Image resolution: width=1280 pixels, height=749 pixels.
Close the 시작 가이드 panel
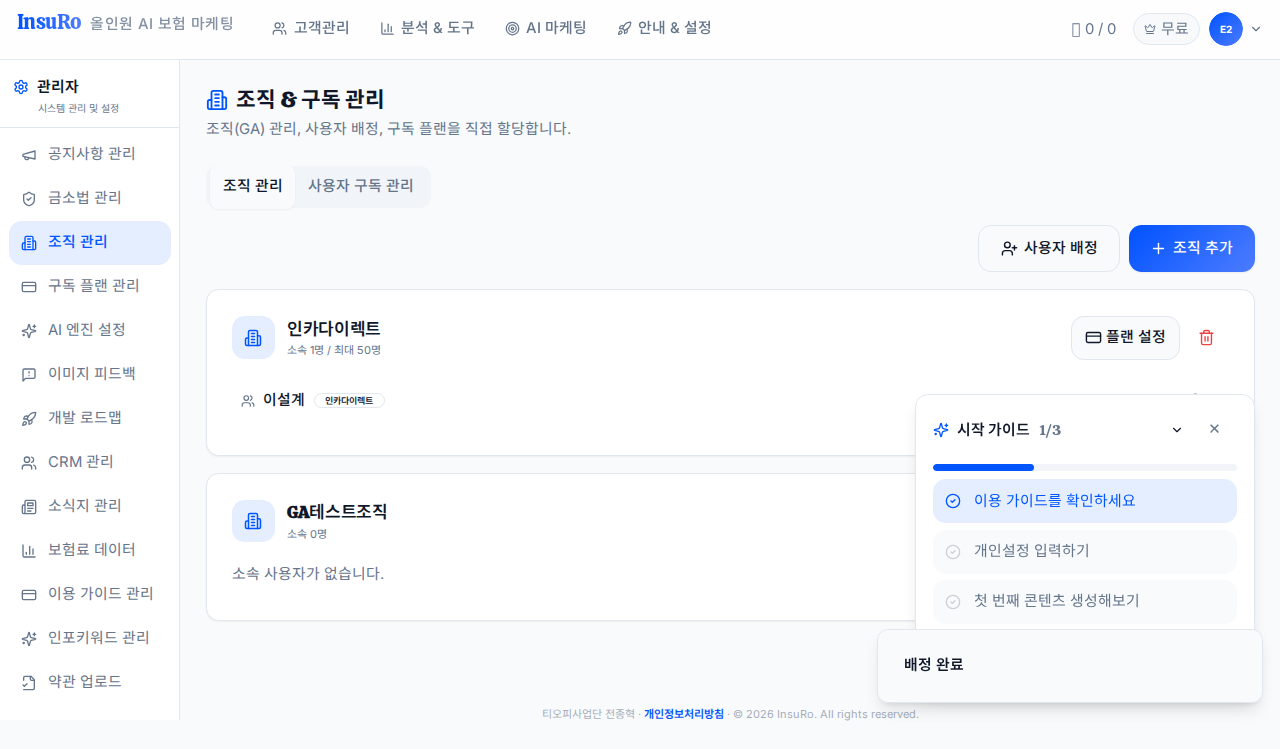(1214, 429)
